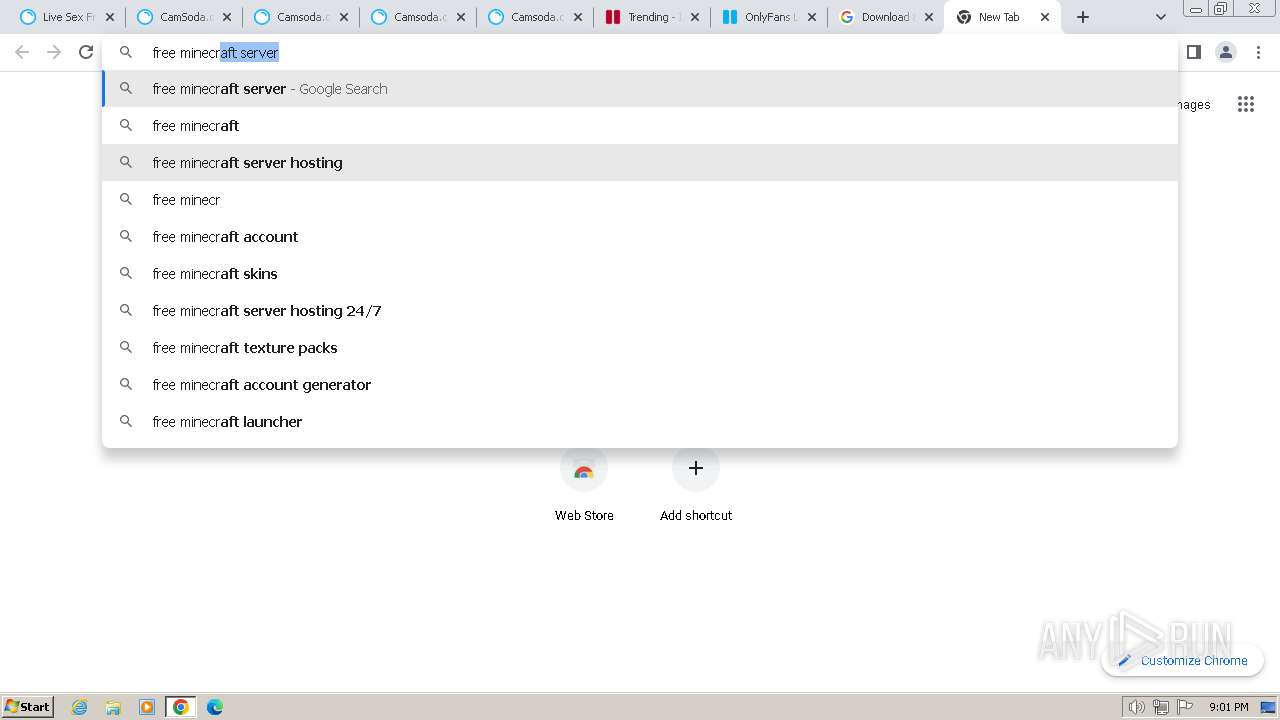Image resolution: width=1280 pixels, height=720 pixels.
Task: Select the 'free minecraft account' suggestion
Action: (640, 237)
